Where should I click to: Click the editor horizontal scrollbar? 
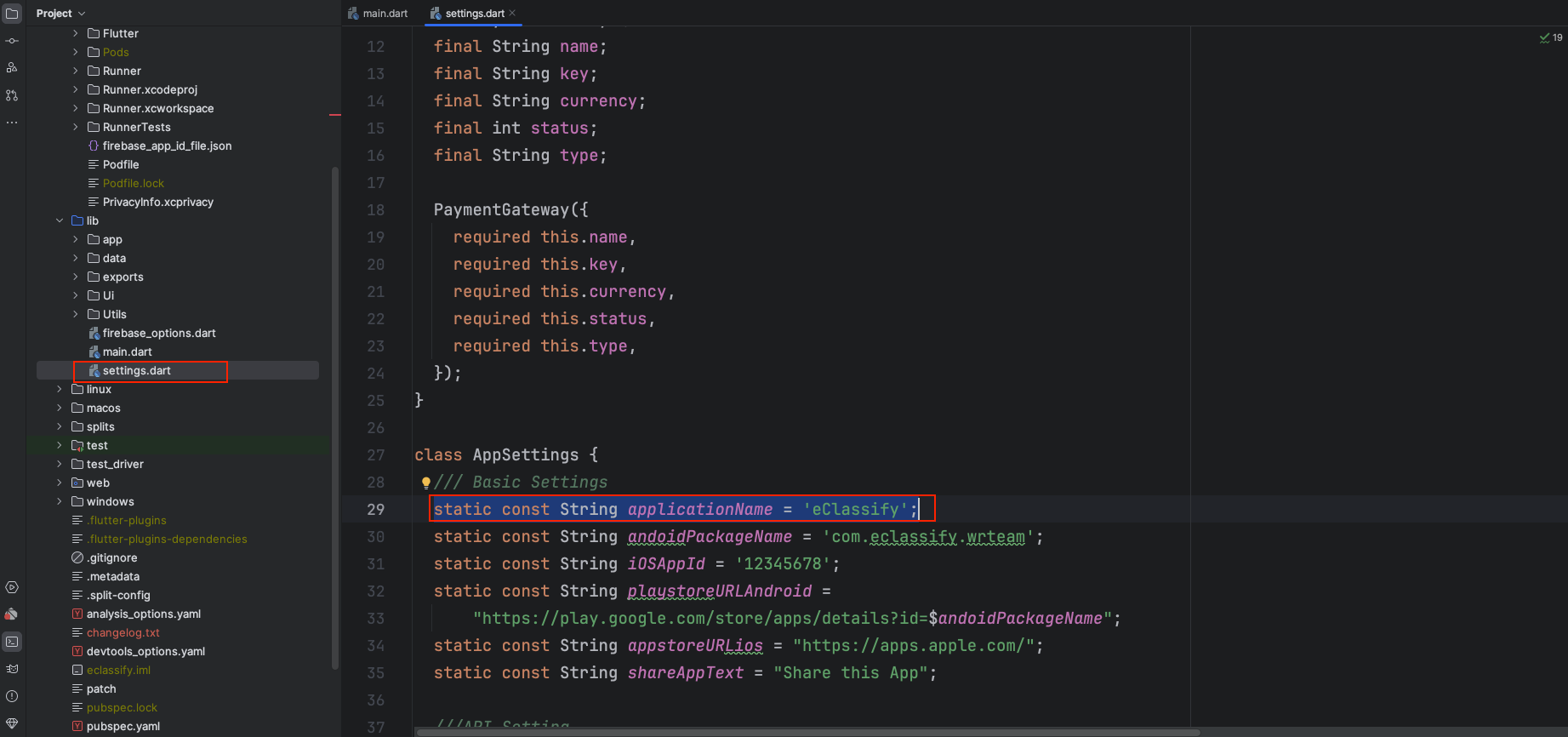tap(807, 732)
